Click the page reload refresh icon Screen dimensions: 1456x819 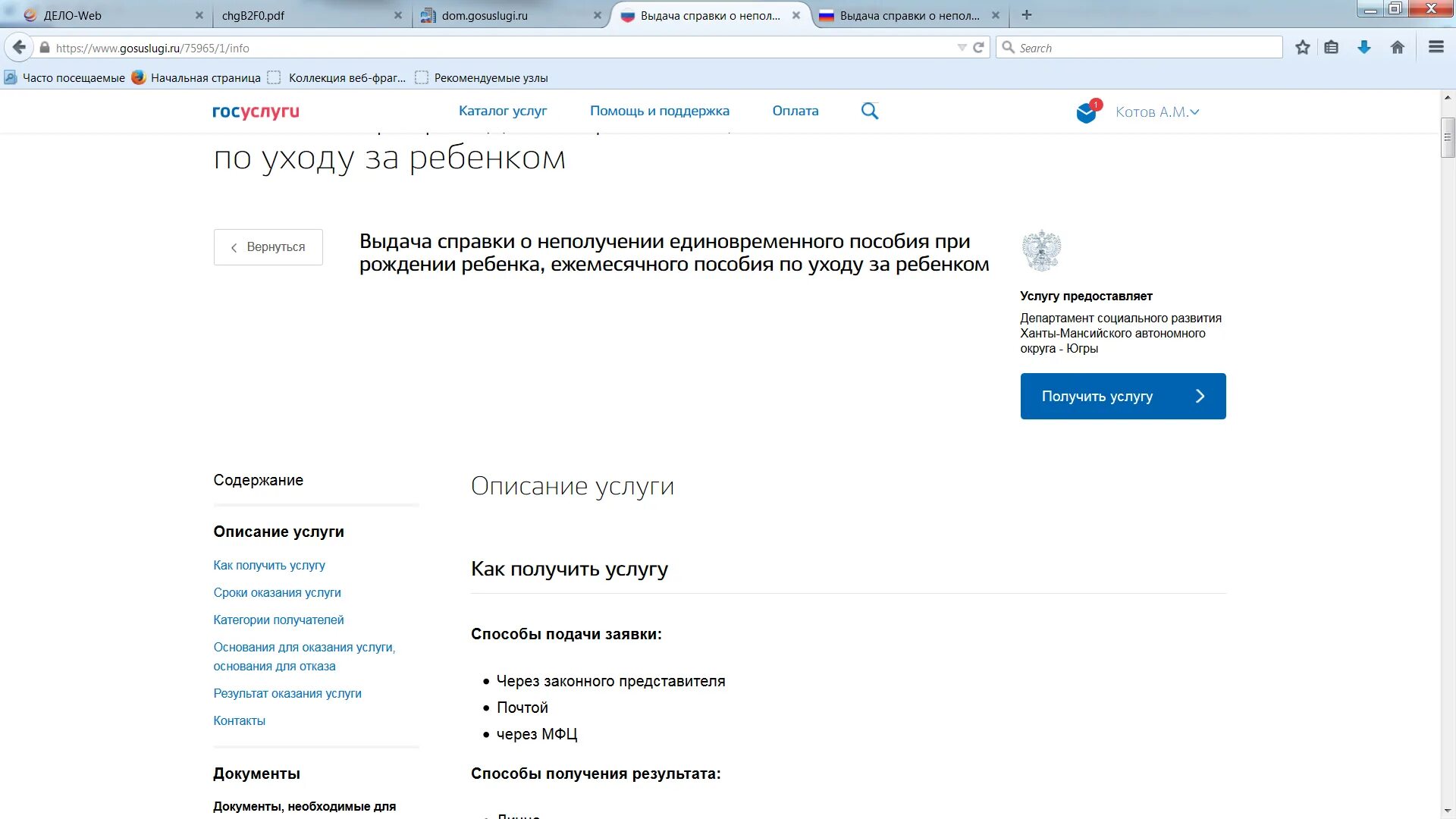tap(978, 47)
